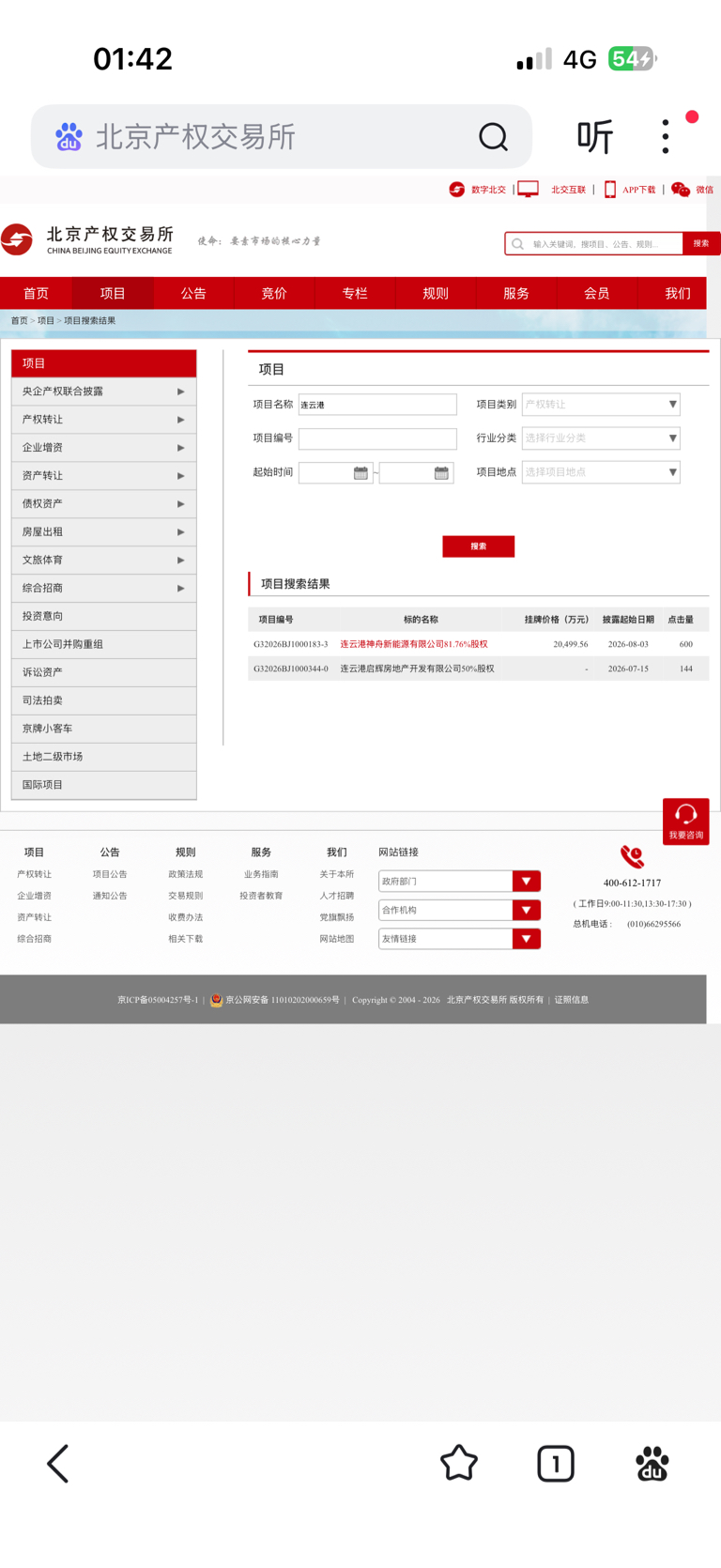Viewport: 721px width, 1568px height.
Task: Open 连云港神舟新能源有限公司81.76%股权 result
Action: coord(414,644)
